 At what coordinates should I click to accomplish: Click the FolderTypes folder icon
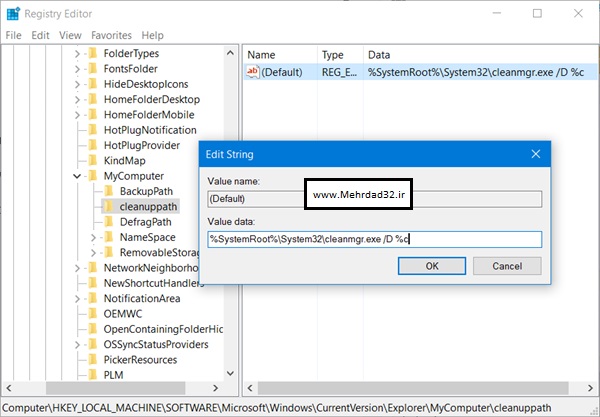point(93,53)
